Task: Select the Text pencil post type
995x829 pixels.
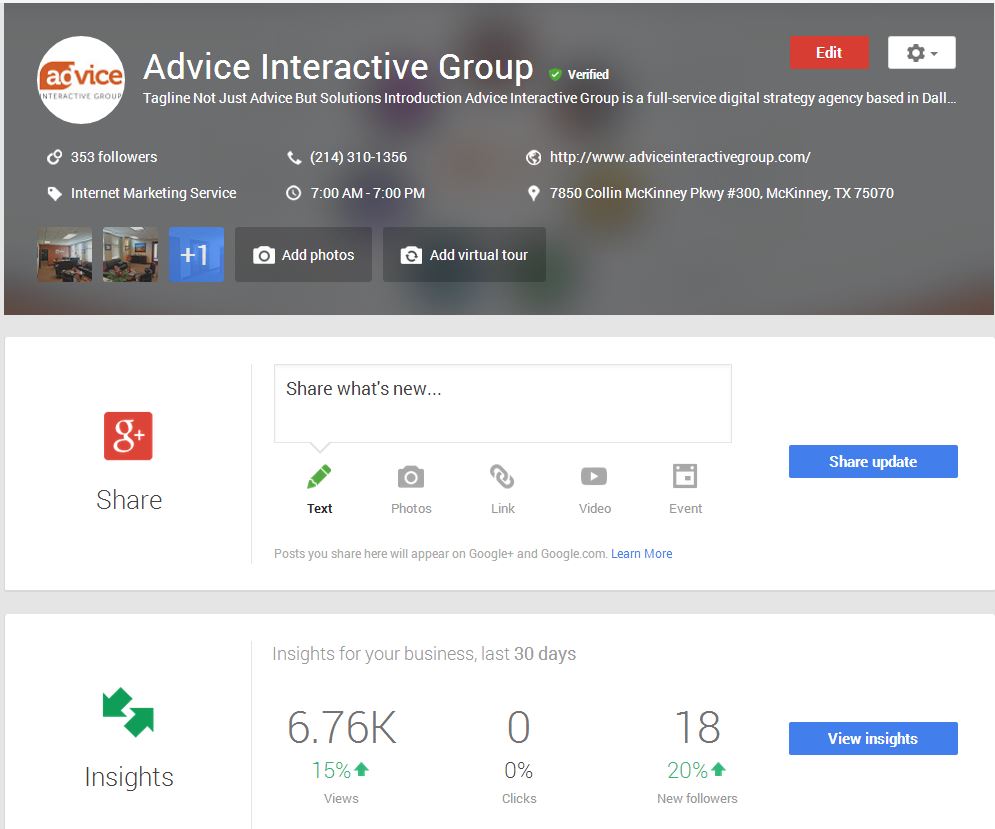Action: (x=319, y=489)
